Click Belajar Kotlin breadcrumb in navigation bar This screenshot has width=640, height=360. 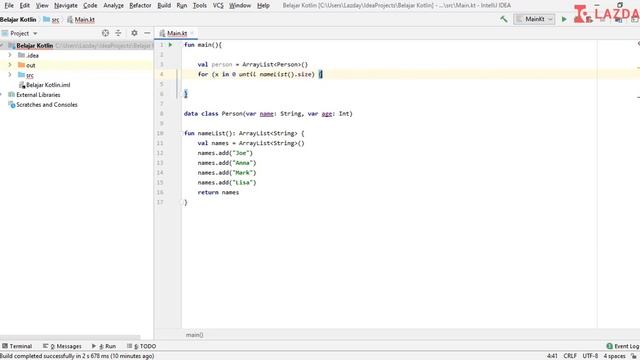coord(18,19)
